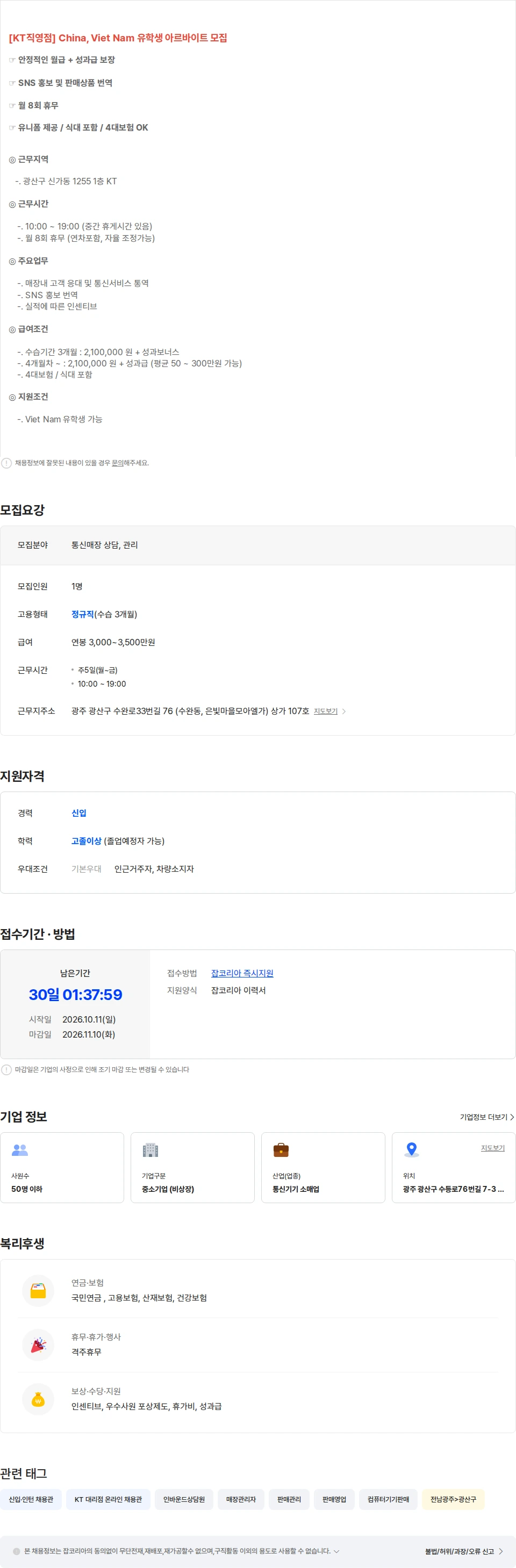The height and width of the screenshot is (1568, 516).
Task: Click the 연금·보험 wallet icon
Action: tap(38, 1290)
